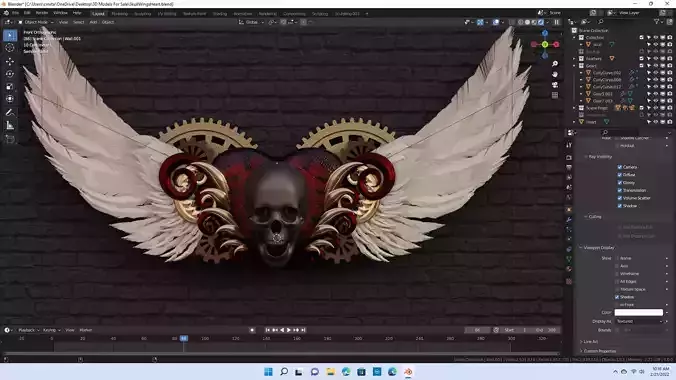
Task: Select the Cursor tool
Action: tap(10, 48)
